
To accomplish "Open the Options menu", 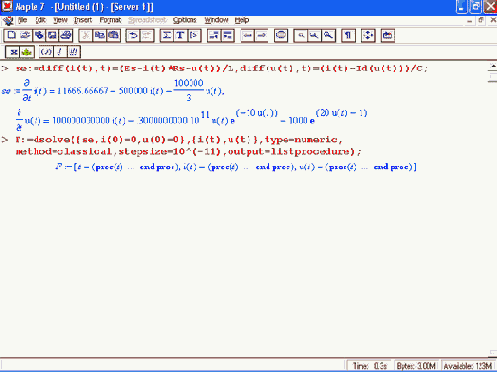I will pos(185,20).
